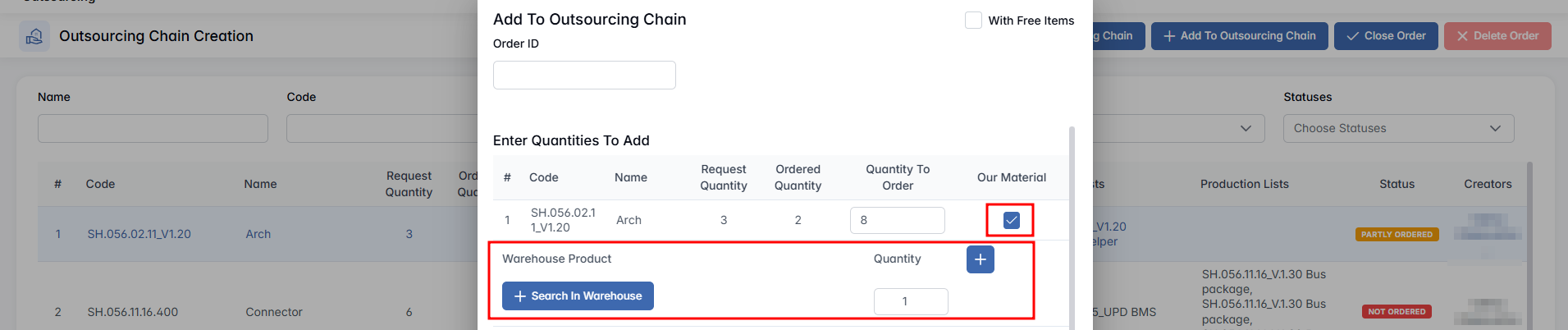Click the Order ID input field
Image resolution: width=1568 pixels, height=330 pixels.
coord(584,76)
